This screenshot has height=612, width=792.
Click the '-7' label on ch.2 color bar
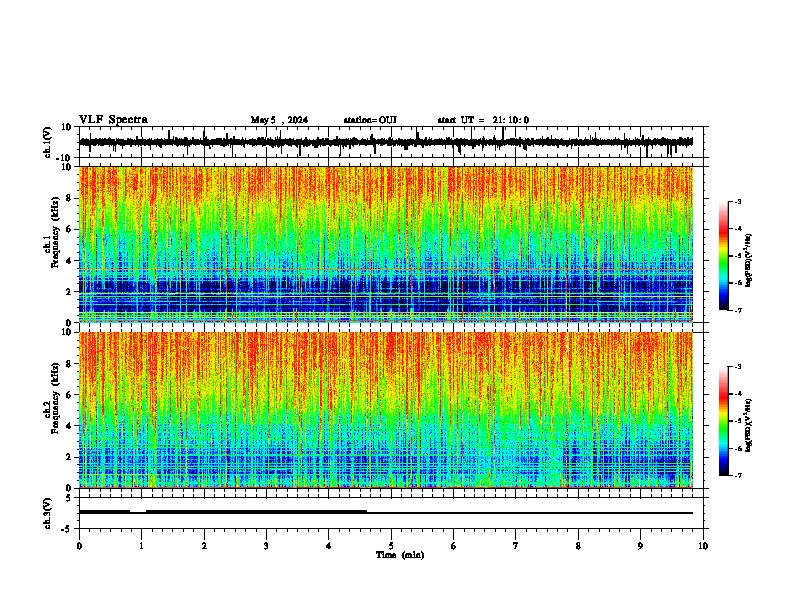point(738,476)
